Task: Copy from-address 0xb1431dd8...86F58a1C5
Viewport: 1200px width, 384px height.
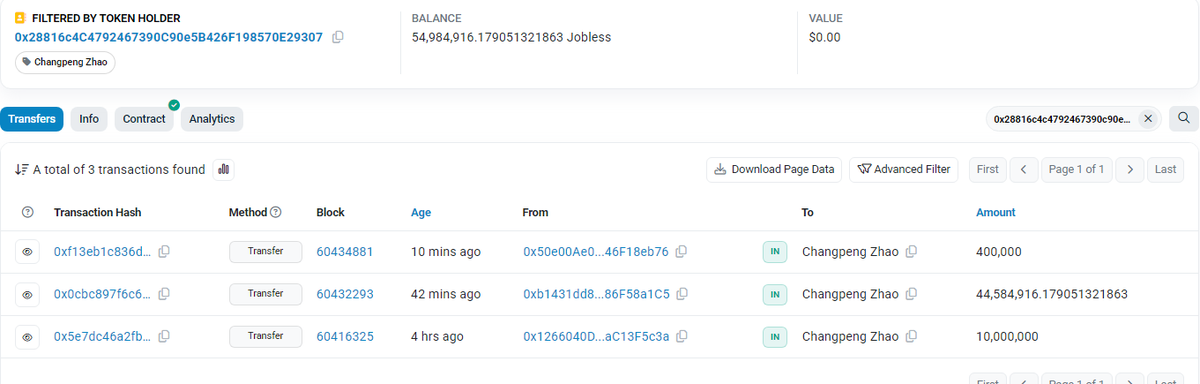Action: [x=681, y=294]
